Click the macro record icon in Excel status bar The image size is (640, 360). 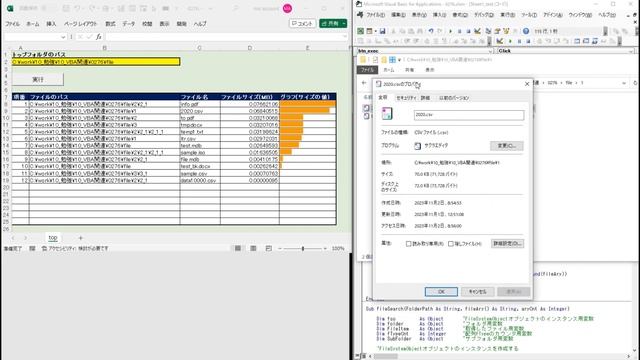(32, 248)
